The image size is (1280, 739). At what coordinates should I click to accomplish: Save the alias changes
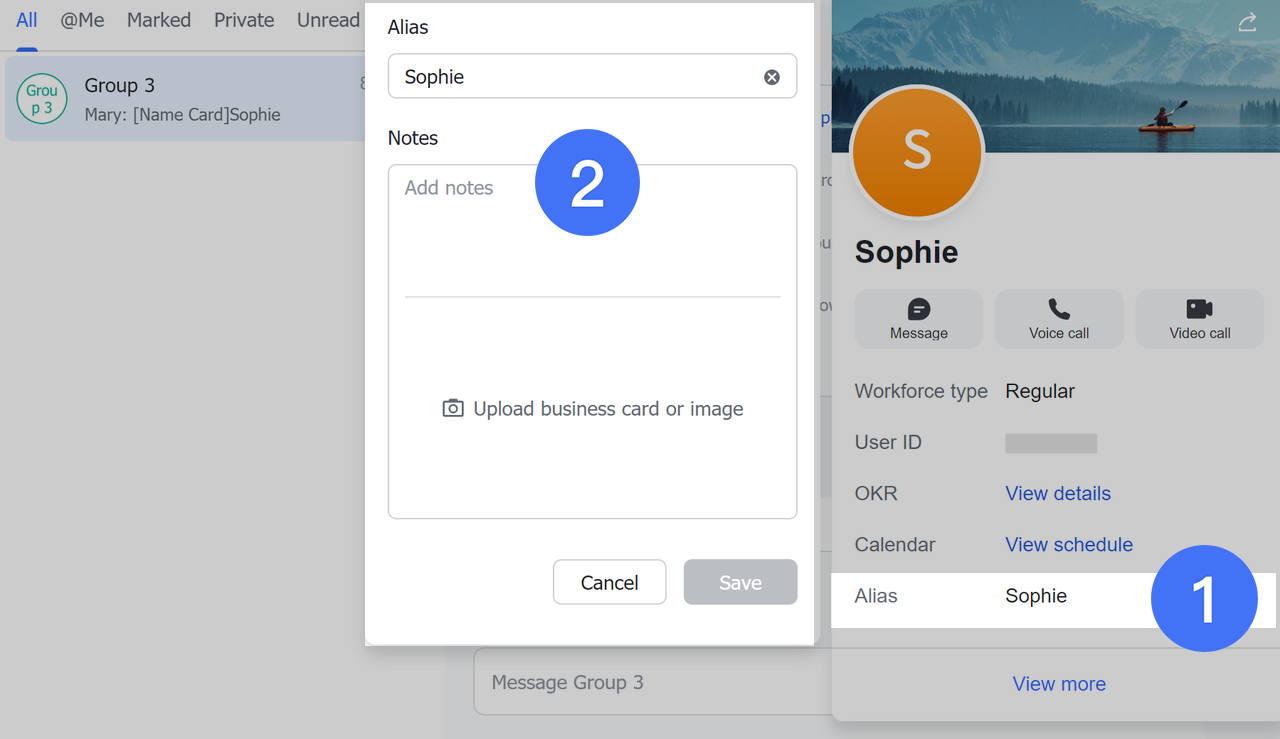click(x=740, y=581)
